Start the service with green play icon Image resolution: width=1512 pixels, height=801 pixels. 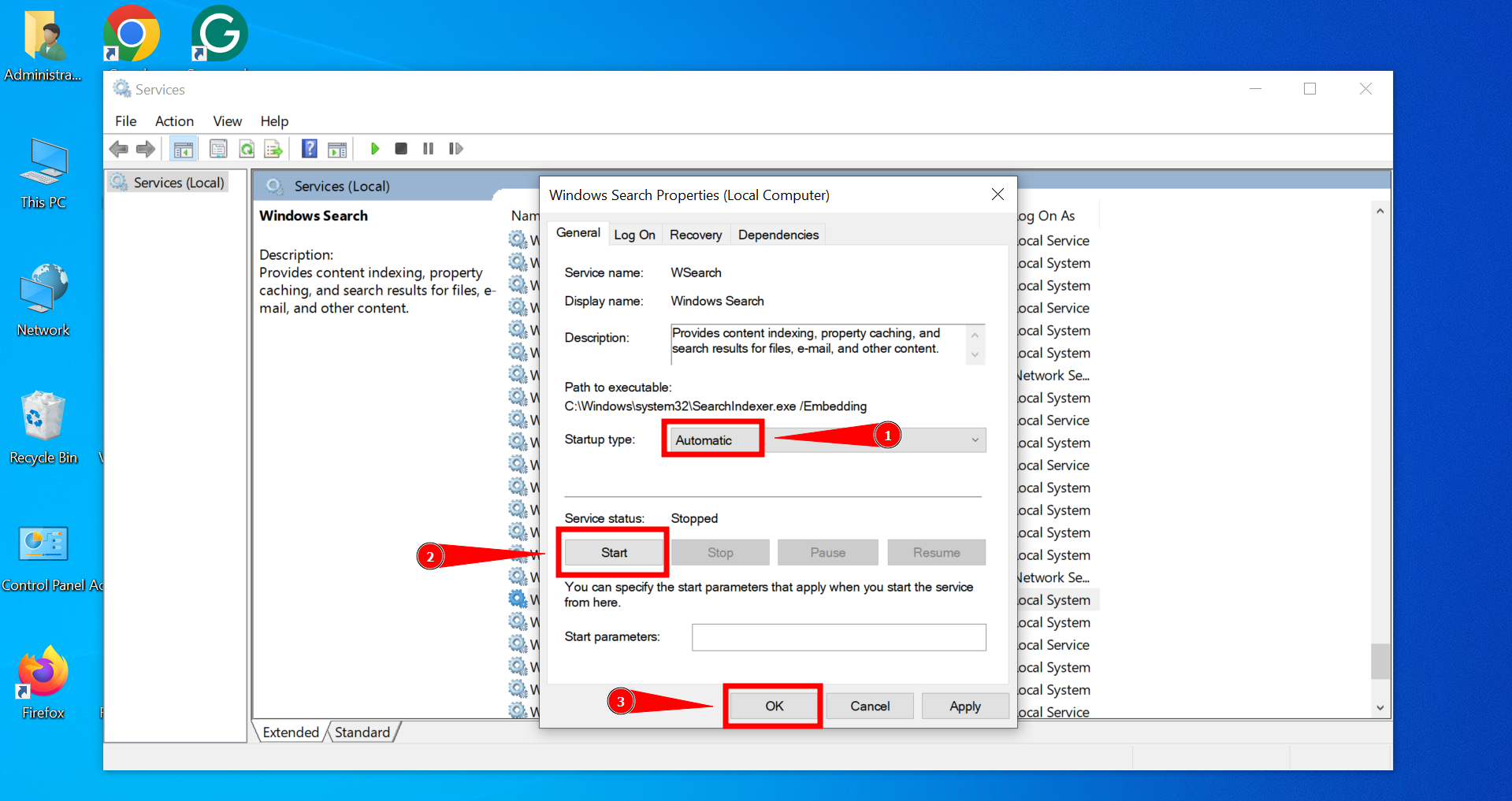coord(375,149)
